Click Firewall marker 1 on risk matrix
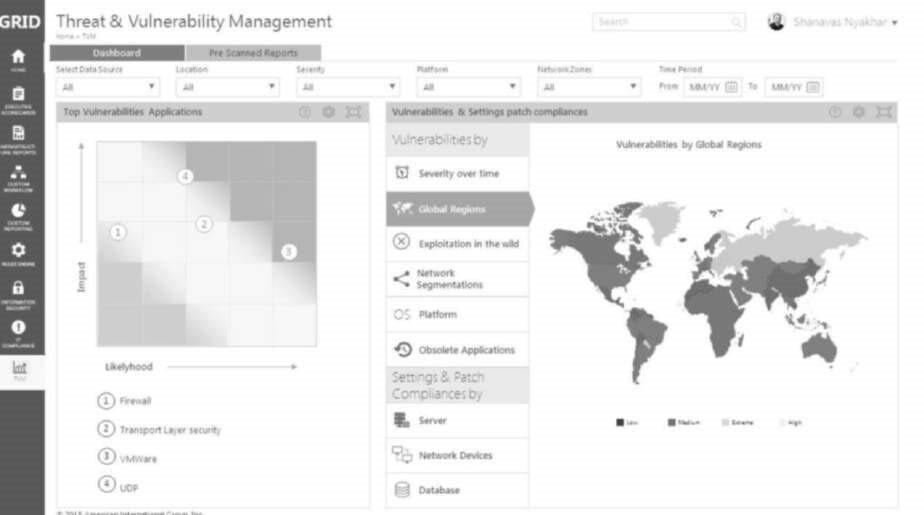Image resolution: width=924 pixels, height=515 pixels. coord(118,232)
